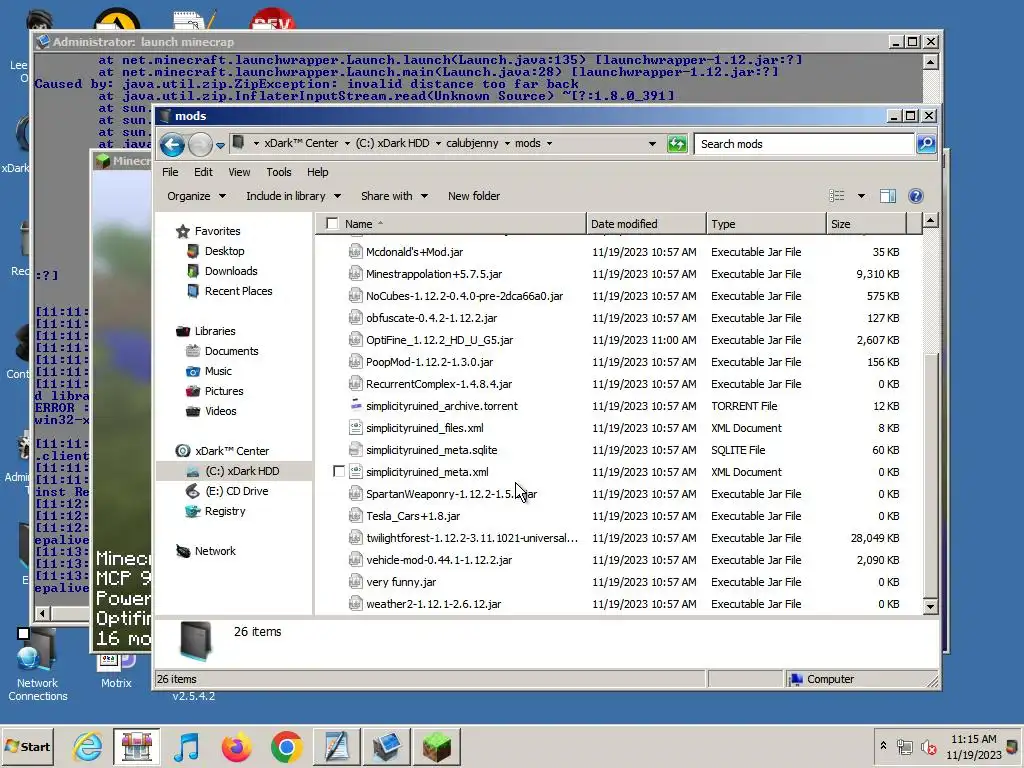The image size is (1024, 768).
Task: Select simplicityruined_meta.sqlite file icon
Action: [355, 450]
